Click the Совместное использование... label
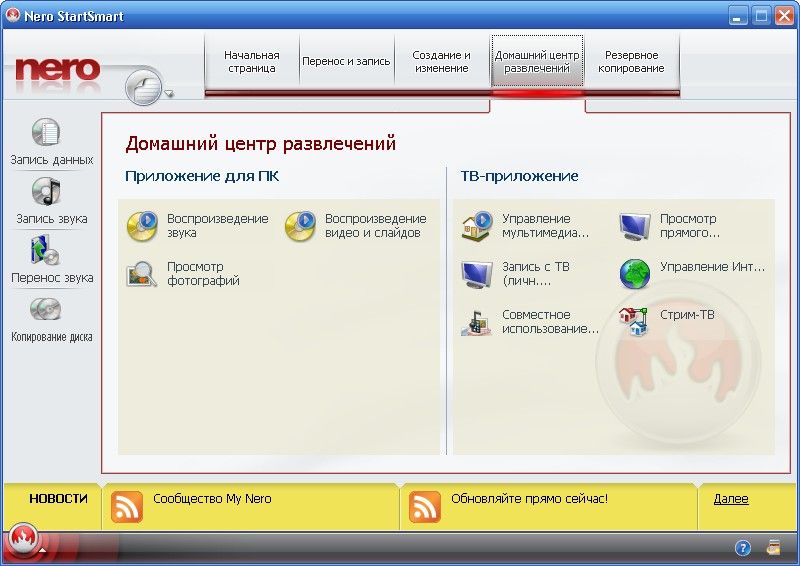 [550, 322]
